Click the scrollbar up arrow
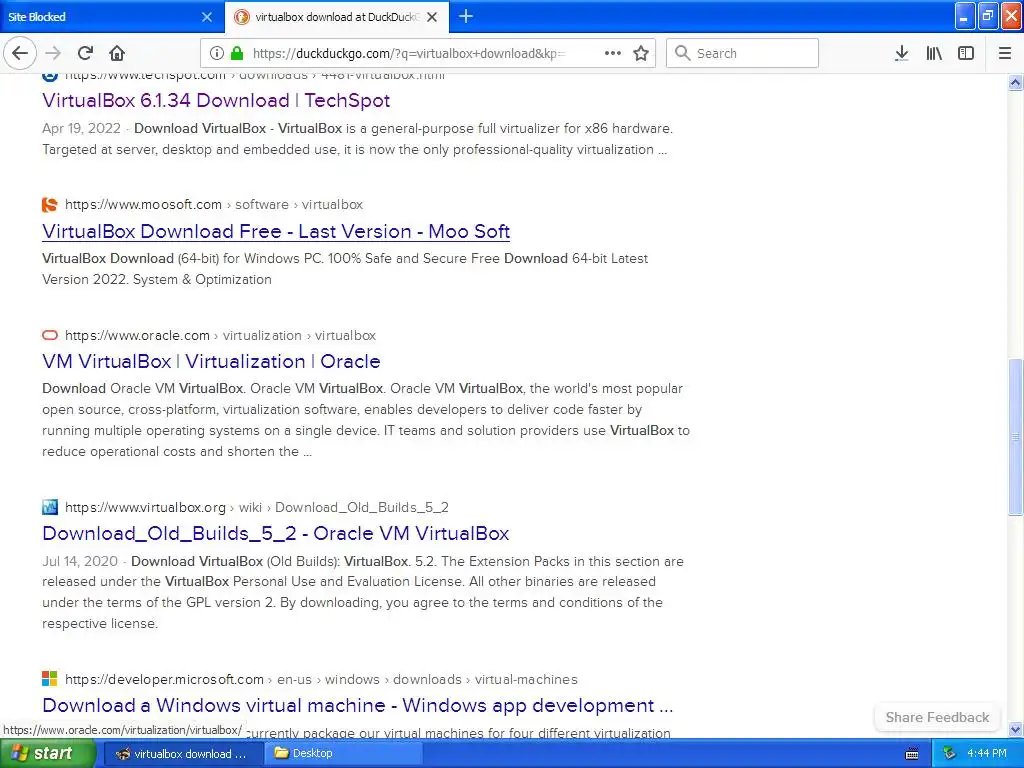Image resolution: width=1024 pixels, height=768 pixels. point(1015,82)
